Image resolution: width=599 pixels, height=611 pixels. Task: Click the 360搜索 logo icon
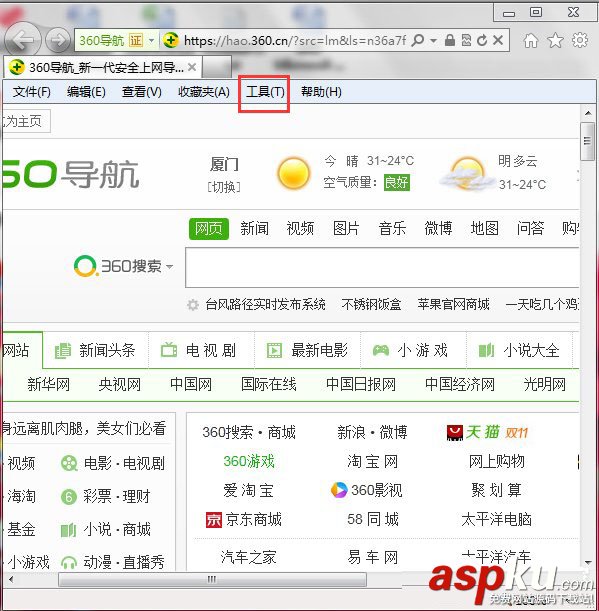point(85,266)
